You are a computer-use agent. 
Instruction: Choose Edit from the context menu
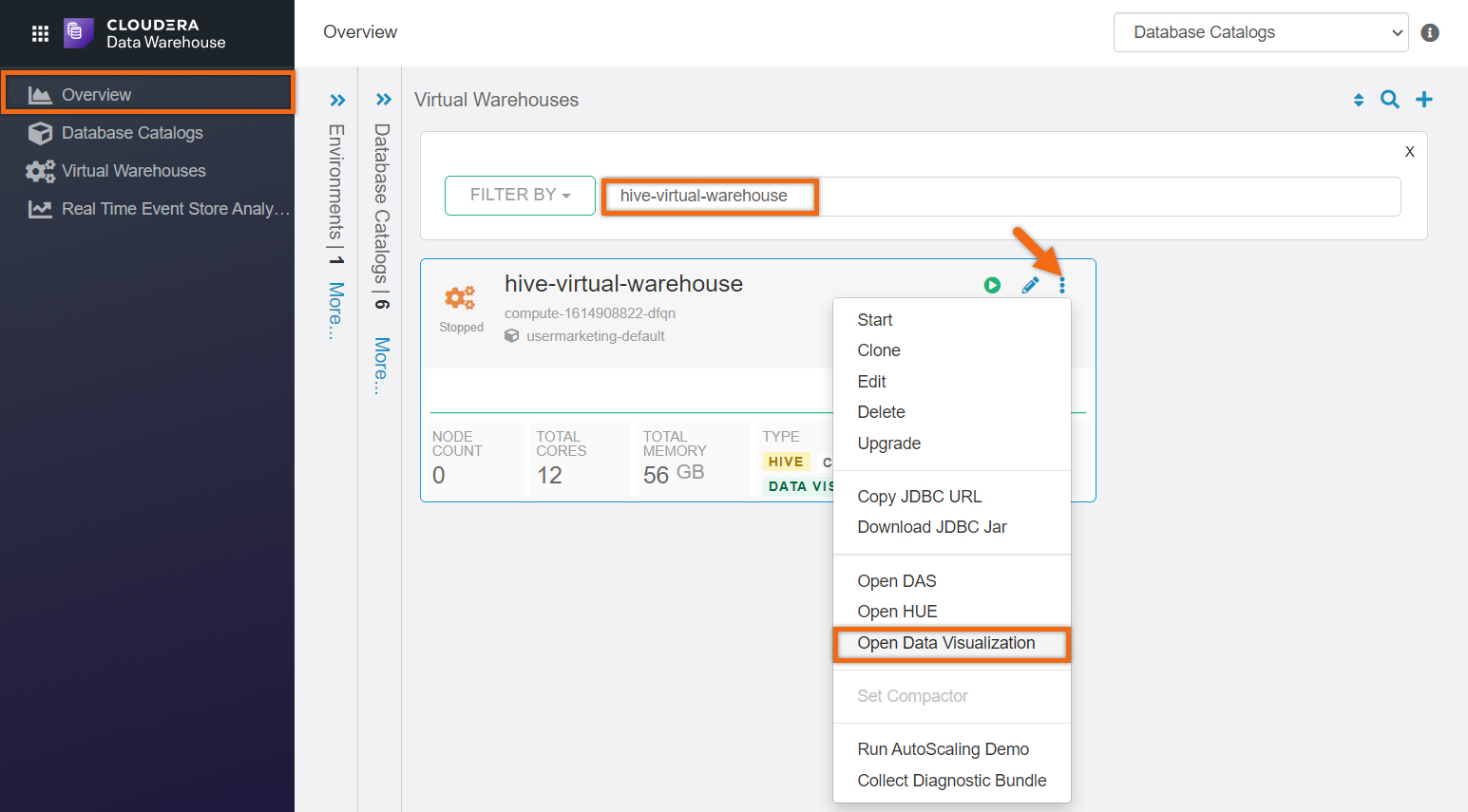tap(952, 382)
